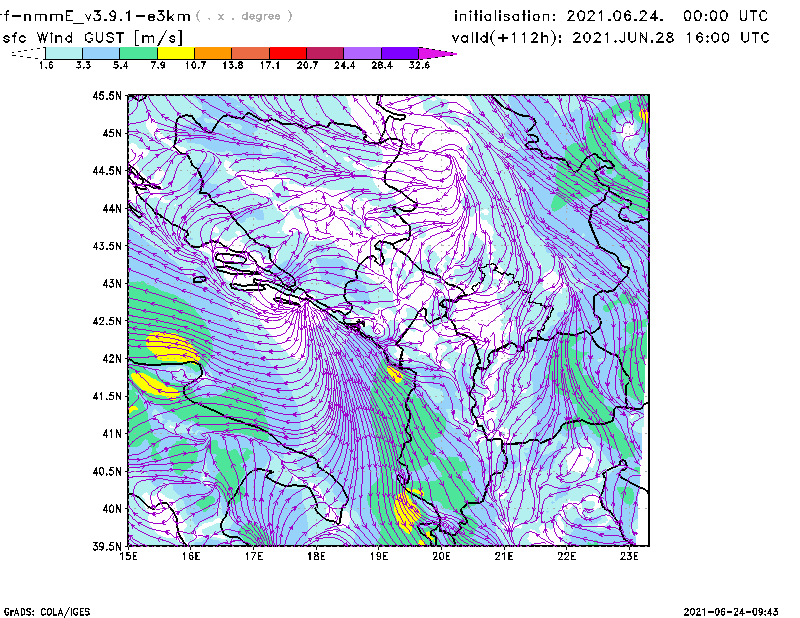Image resolution: width=800 pixels, height=618 pixels.
Task: Click the 43.5N latitude label
Action: pyautogui.click(x=107, y=246)
